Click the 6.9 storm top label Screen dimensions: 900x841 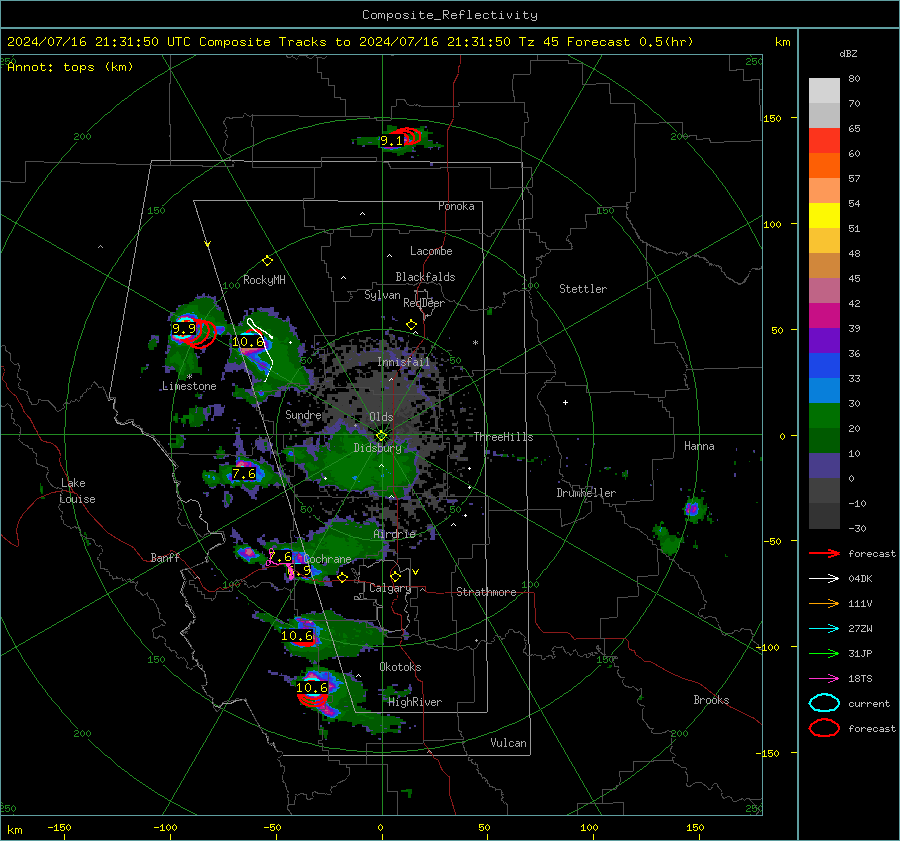pos(299,571)
